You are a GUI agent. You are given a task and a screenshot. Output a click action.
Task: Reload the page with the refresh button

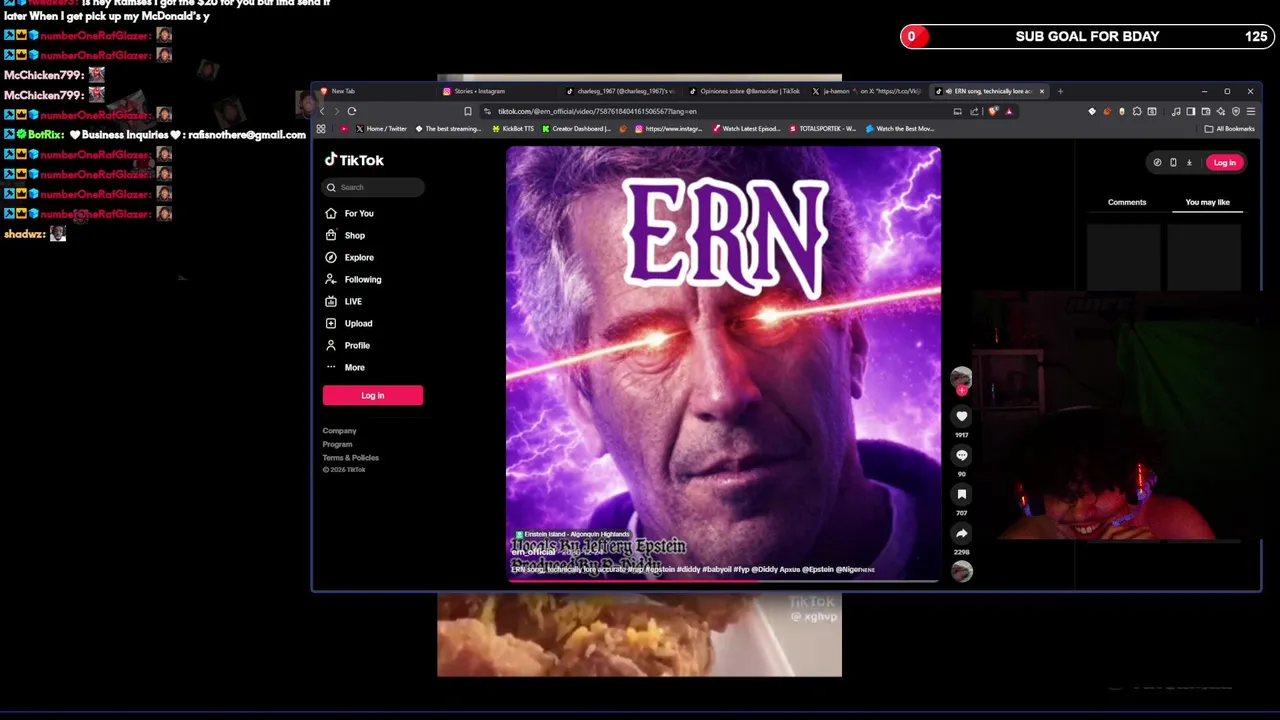[x=352, y=111]
